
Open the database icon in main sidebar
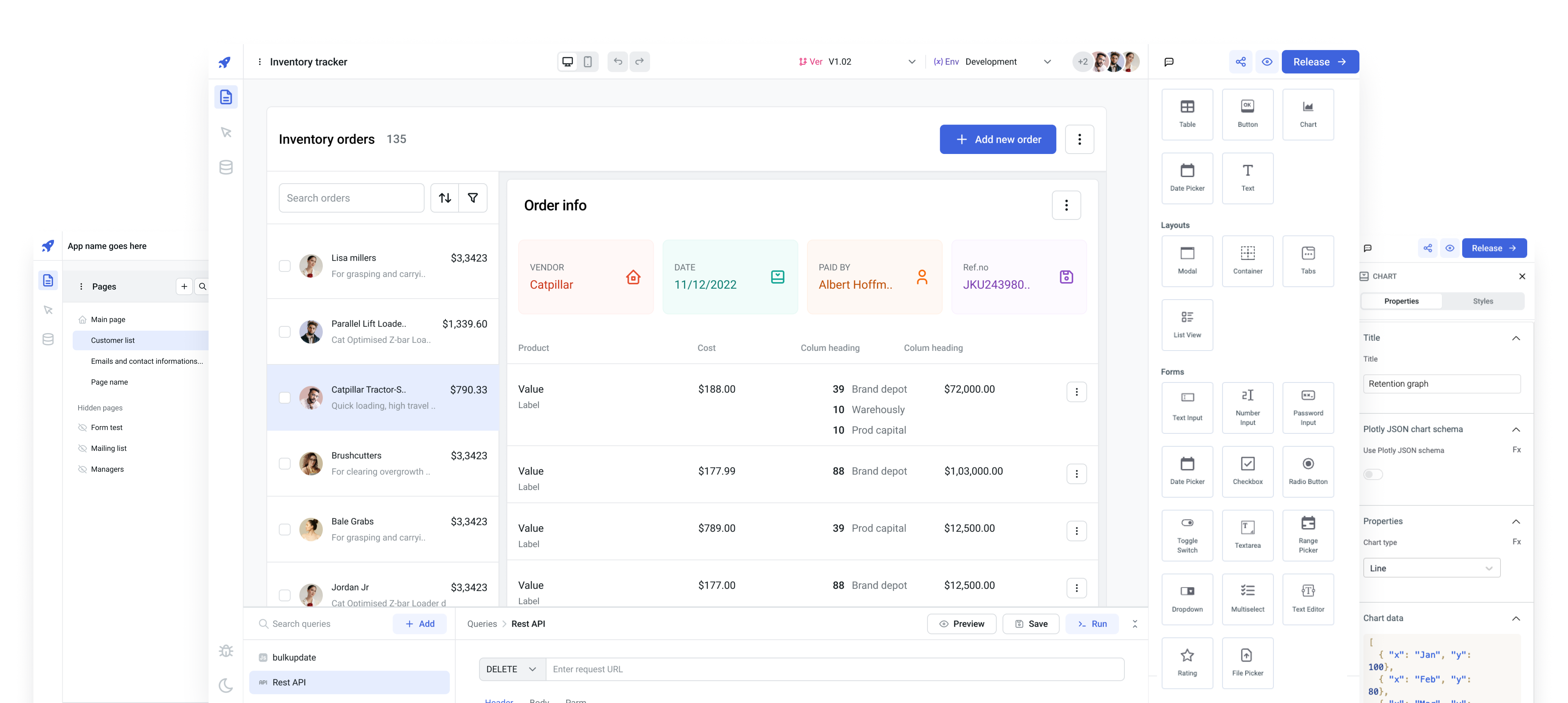(226, 167)
